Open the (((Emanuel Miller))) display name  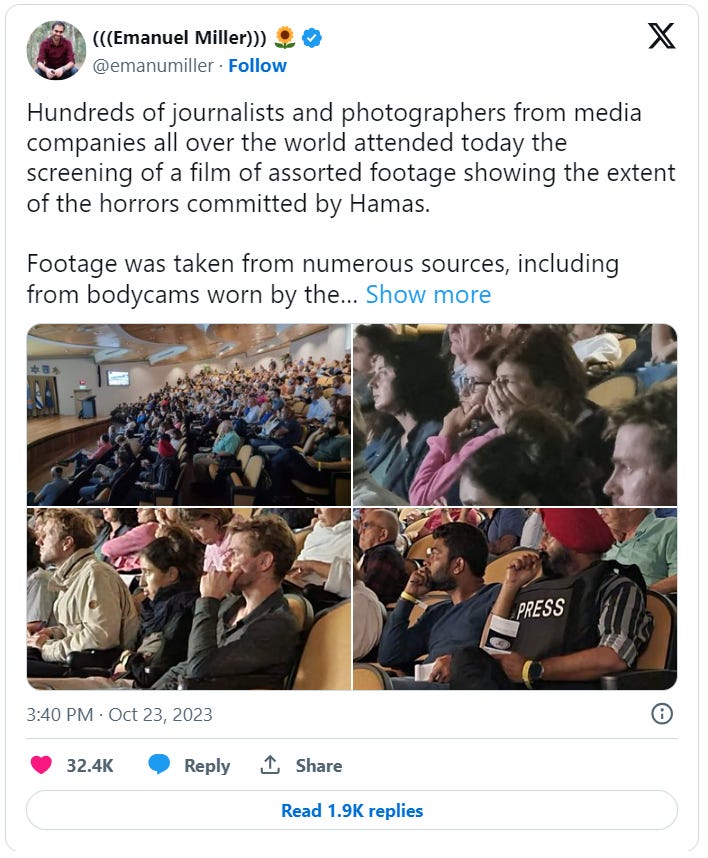[x=179, y=38]
